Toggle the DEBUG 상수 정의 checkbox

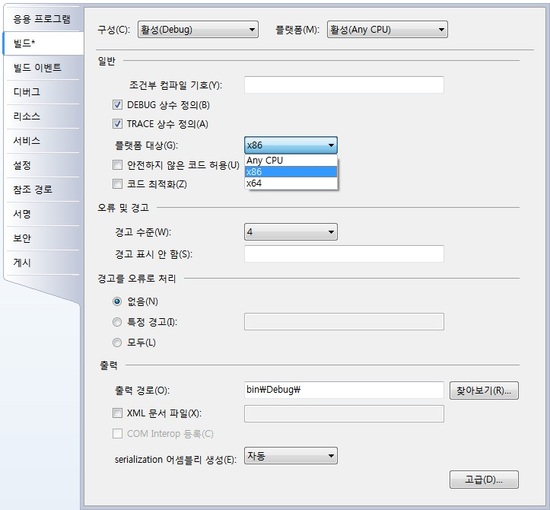[x=117, y=105]
